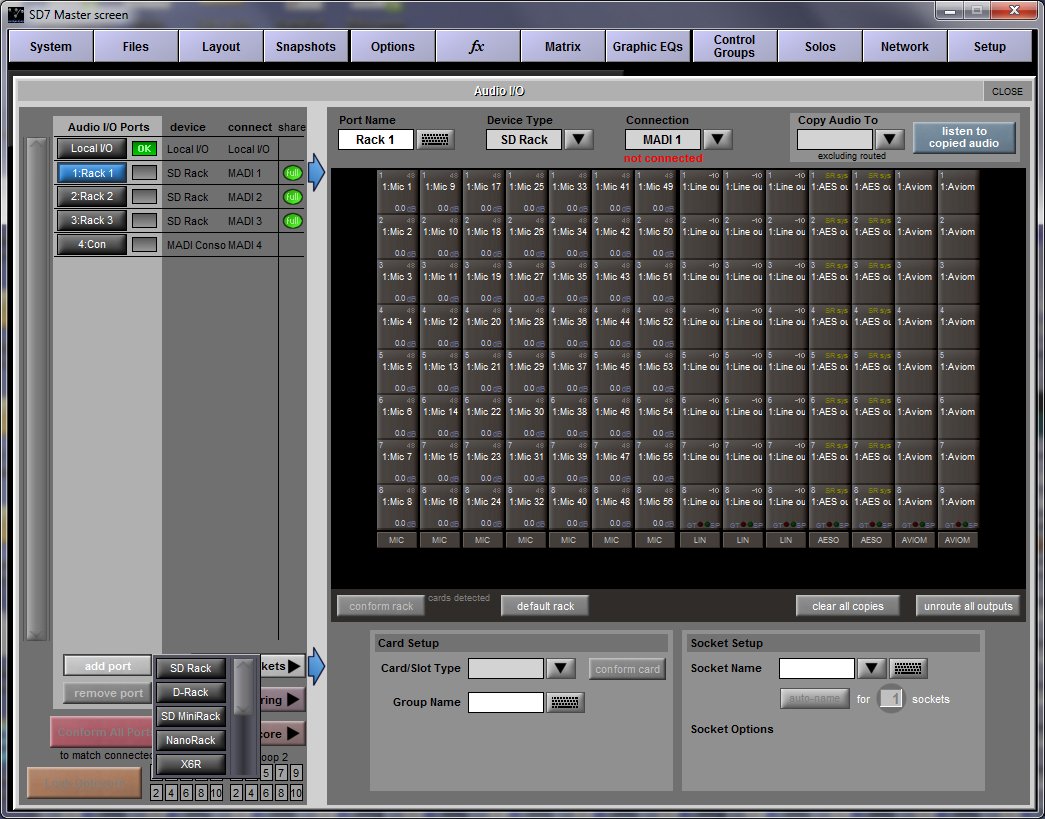Open the Control Groups menu
This screenshot has height=819, width=1045.
[734, 47]
